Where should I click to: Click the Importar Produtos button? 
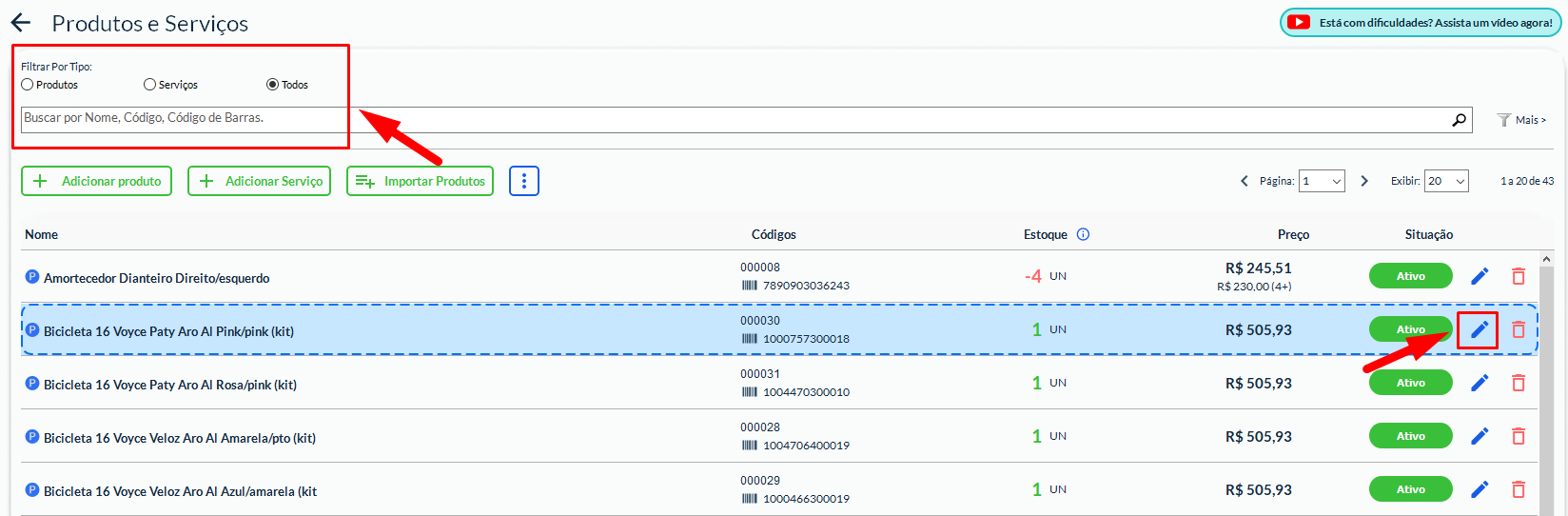coord(420,181)
